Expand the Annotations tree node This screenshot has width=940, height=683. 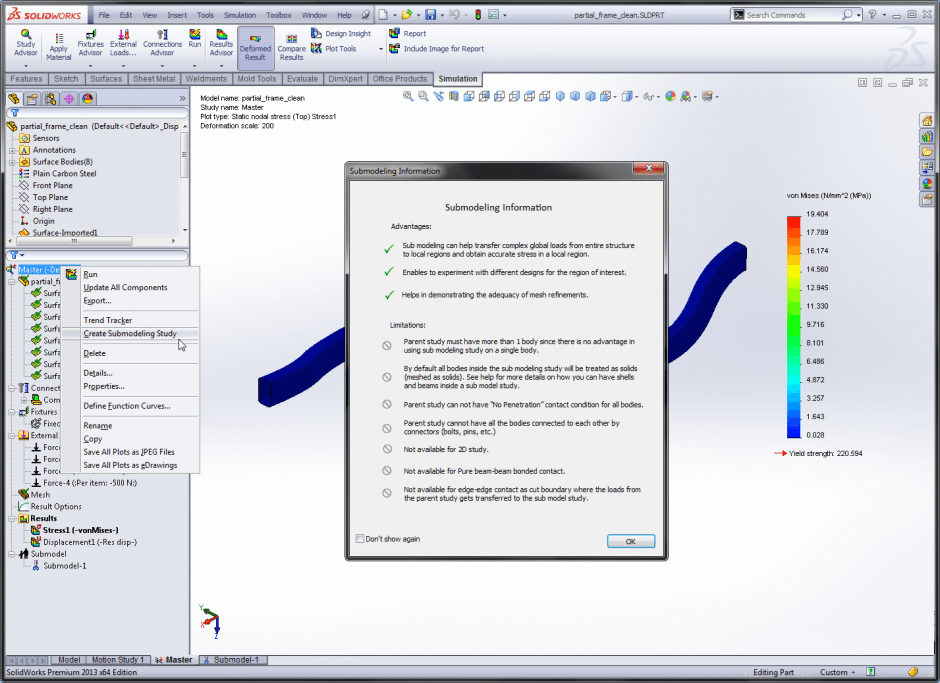point(12,150)
